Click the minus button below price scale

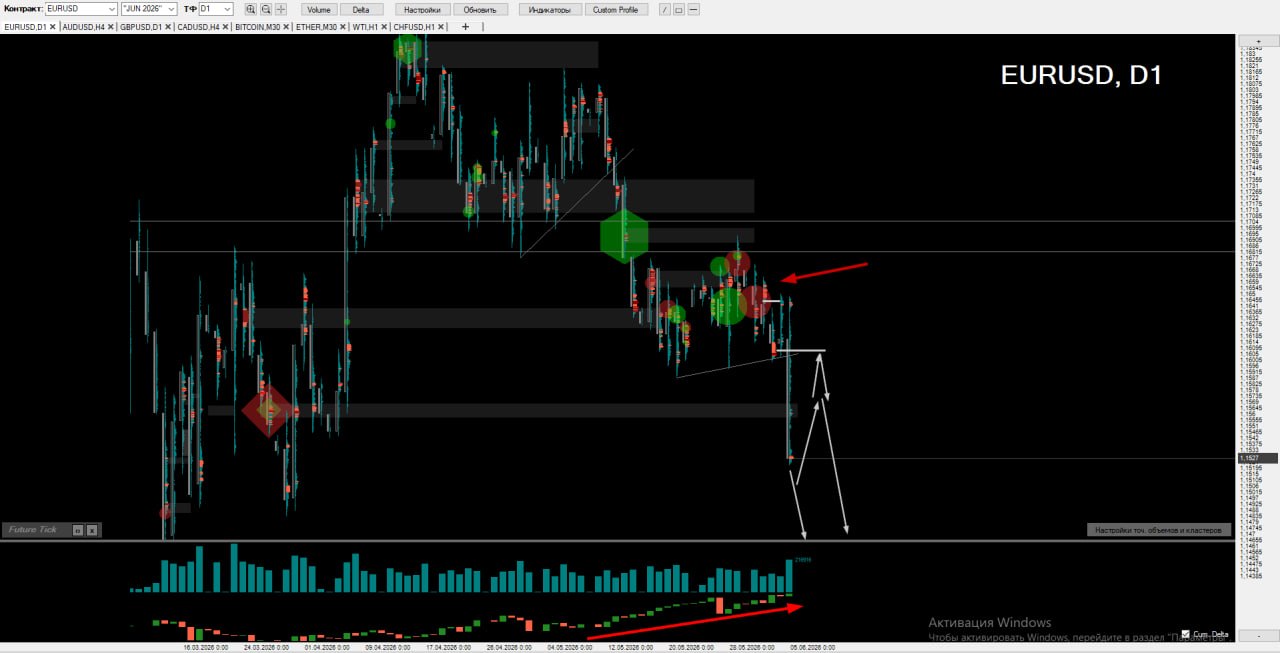coord(1257,636)
